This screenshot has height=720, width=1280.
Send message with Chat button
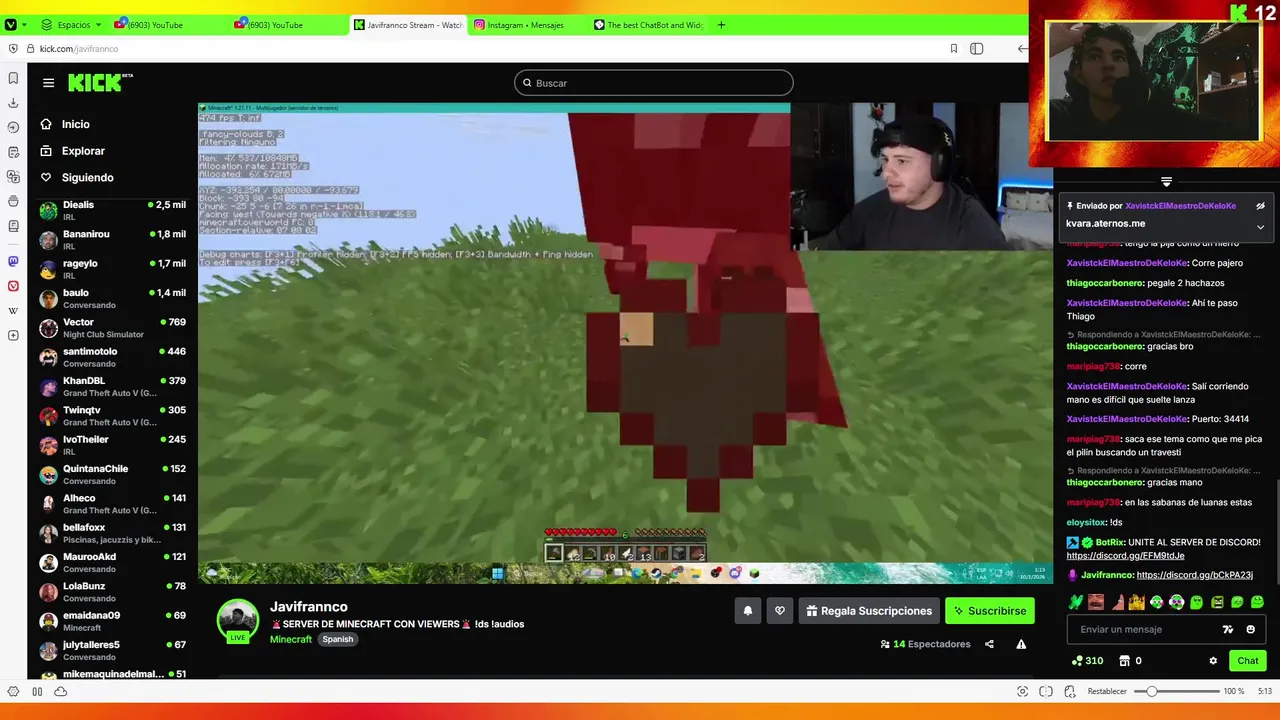[1248, 660]
